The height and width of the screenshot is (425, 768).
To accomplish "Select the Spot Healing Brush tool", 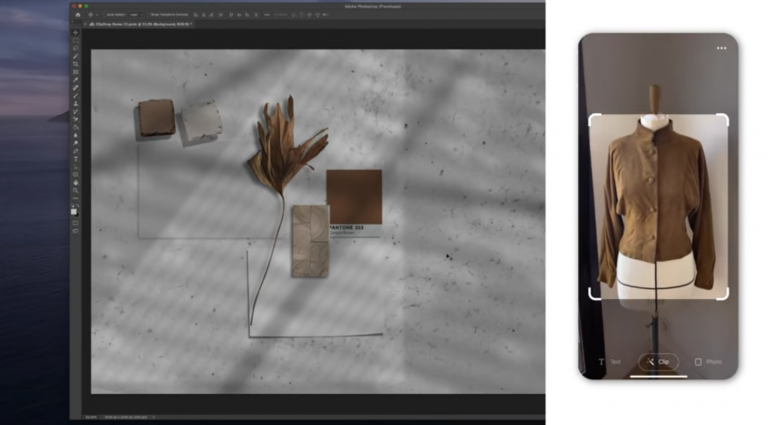I will pyautogui.click(x=75, y=88).
